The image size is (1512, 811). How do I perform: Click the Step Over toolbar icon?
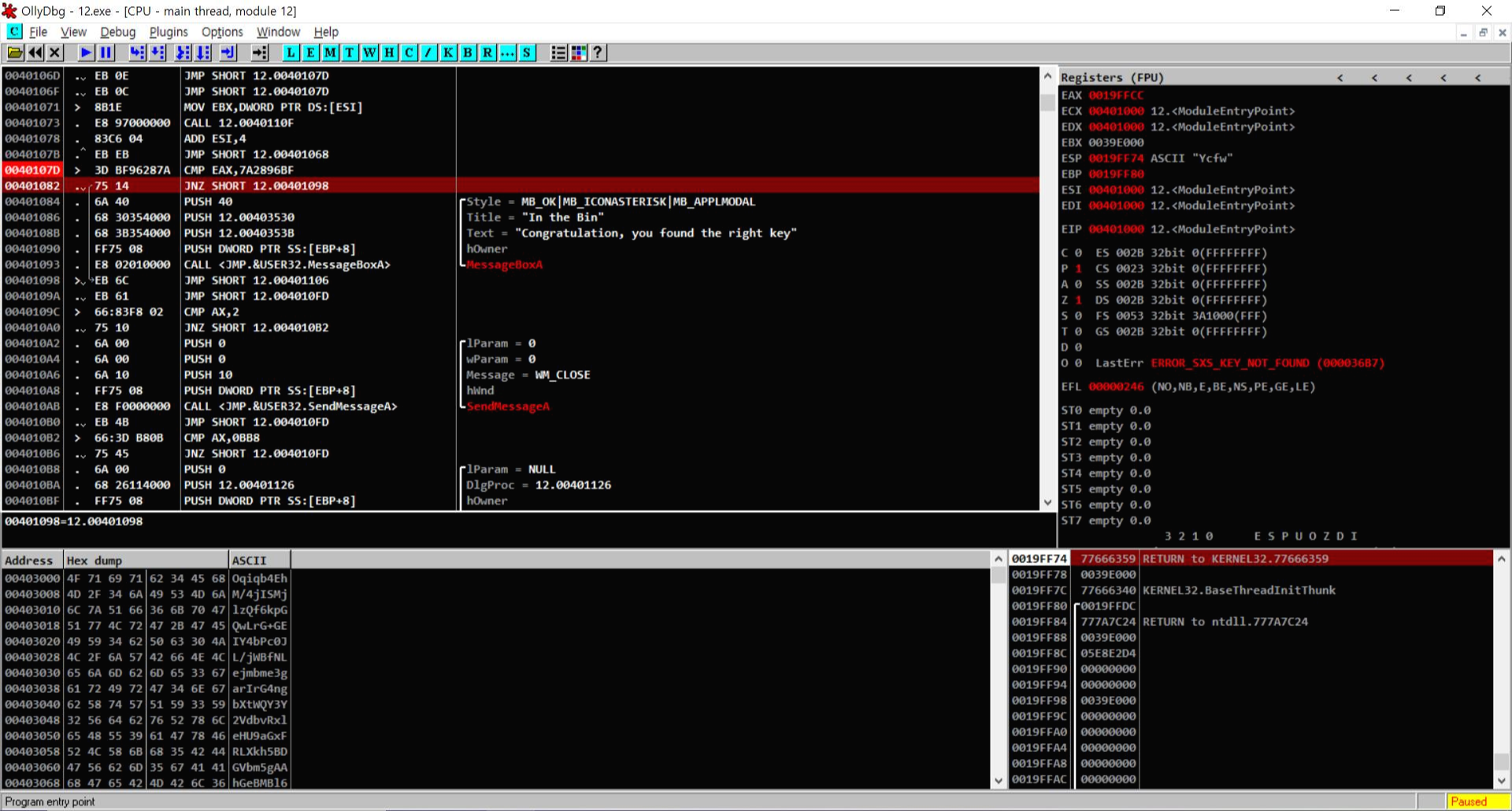click(x=157, y=53)
